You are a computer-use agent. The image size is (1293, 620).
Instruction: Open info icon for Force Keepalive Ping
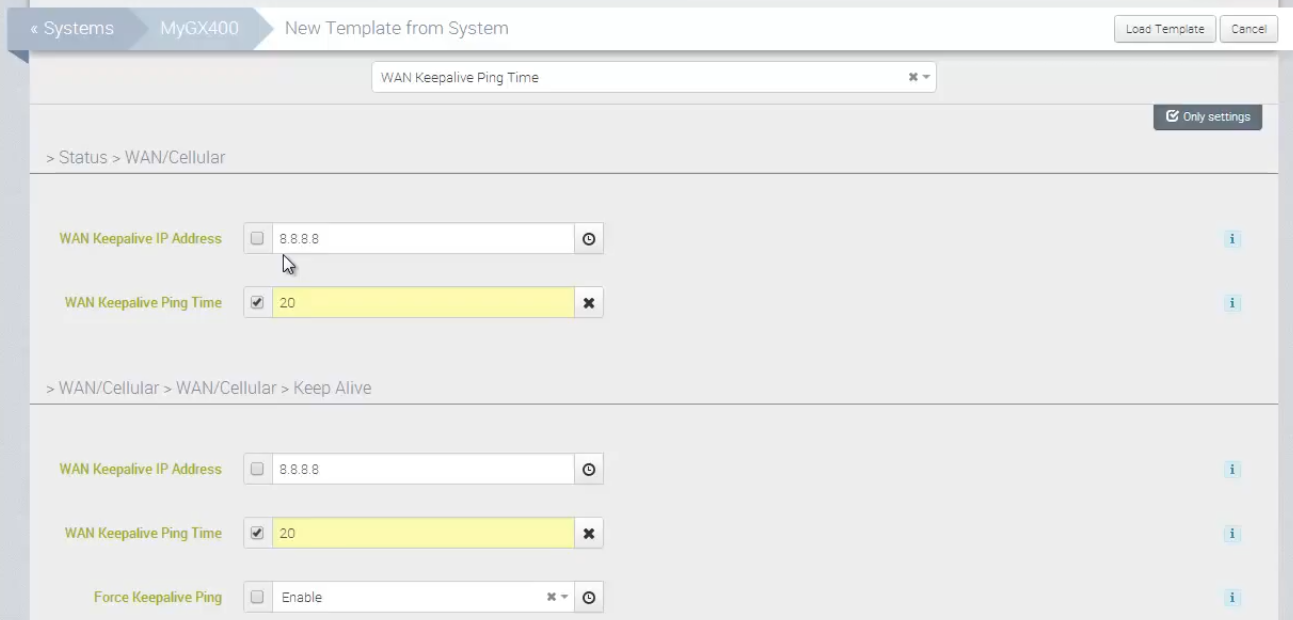pyautogui.click(x=1232, y=598)
